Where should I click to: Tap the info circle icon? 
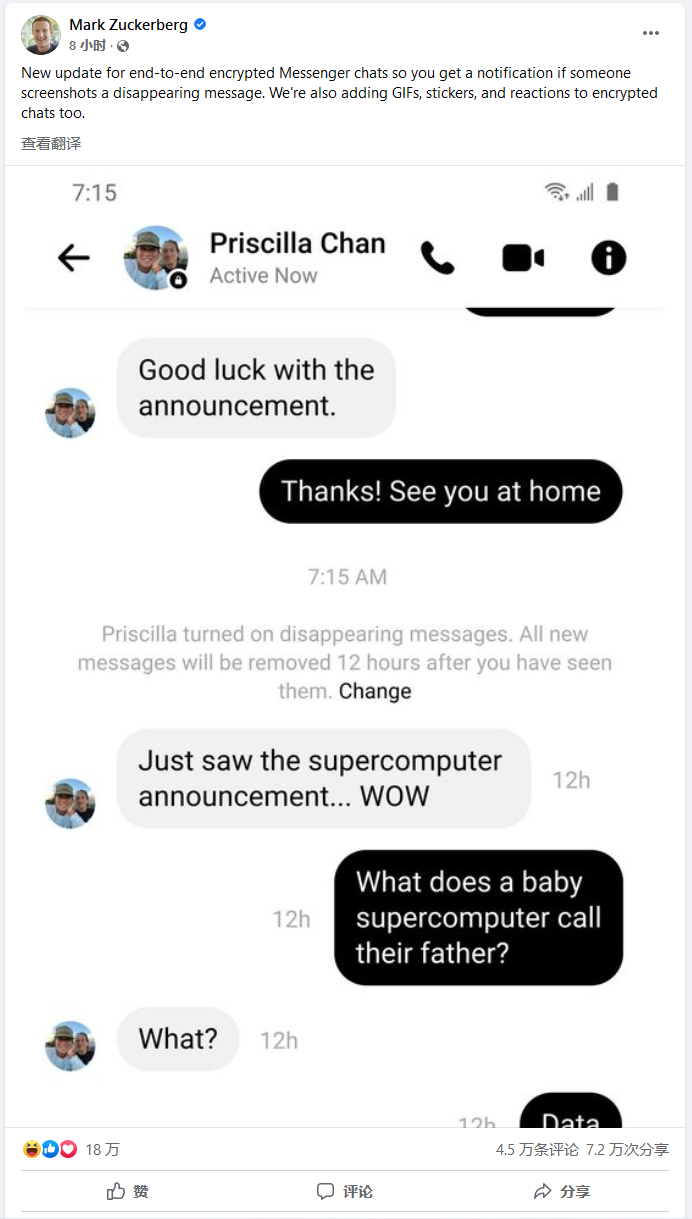tap(608, 258)
